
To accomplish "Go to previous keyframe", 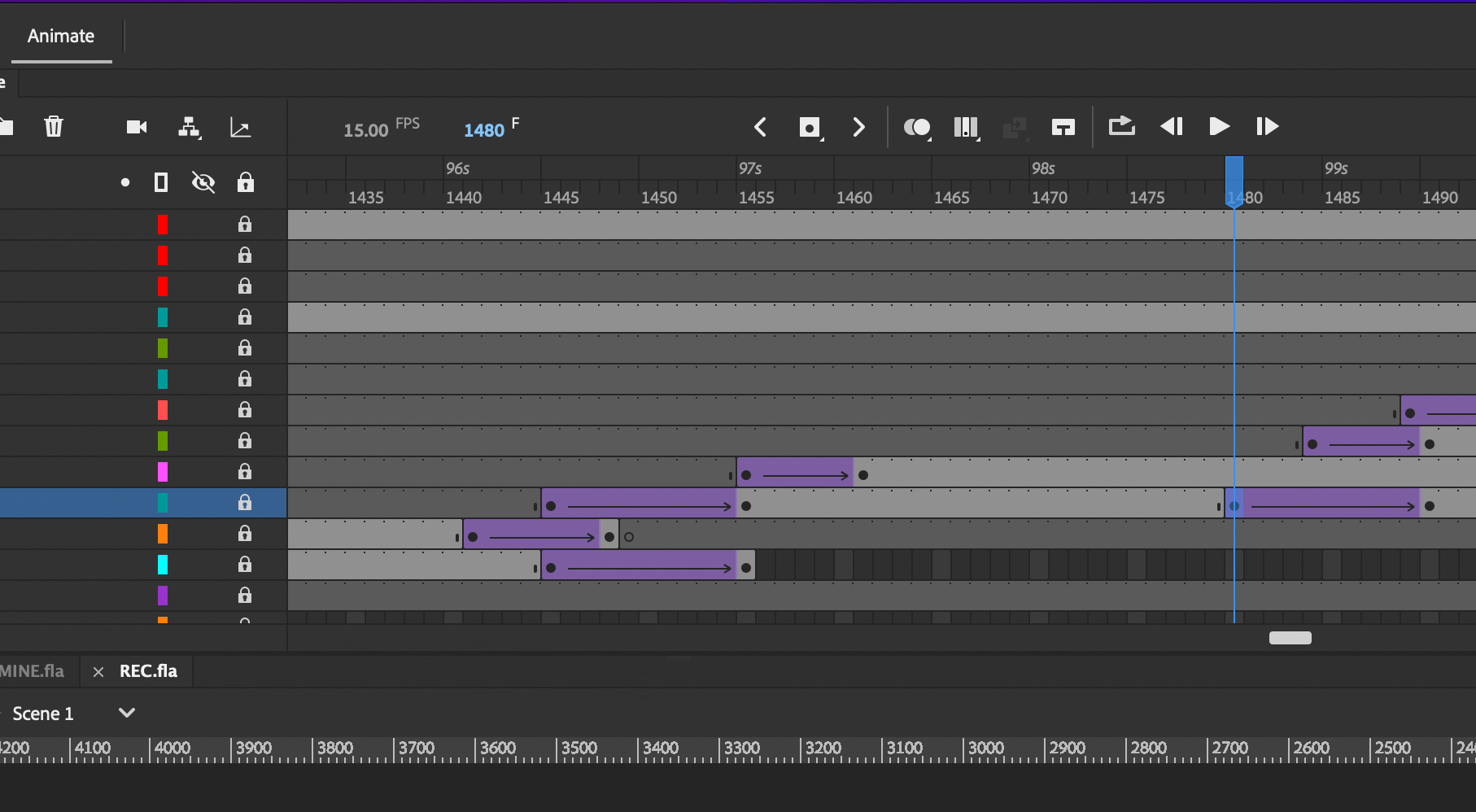I will (760, 127).
